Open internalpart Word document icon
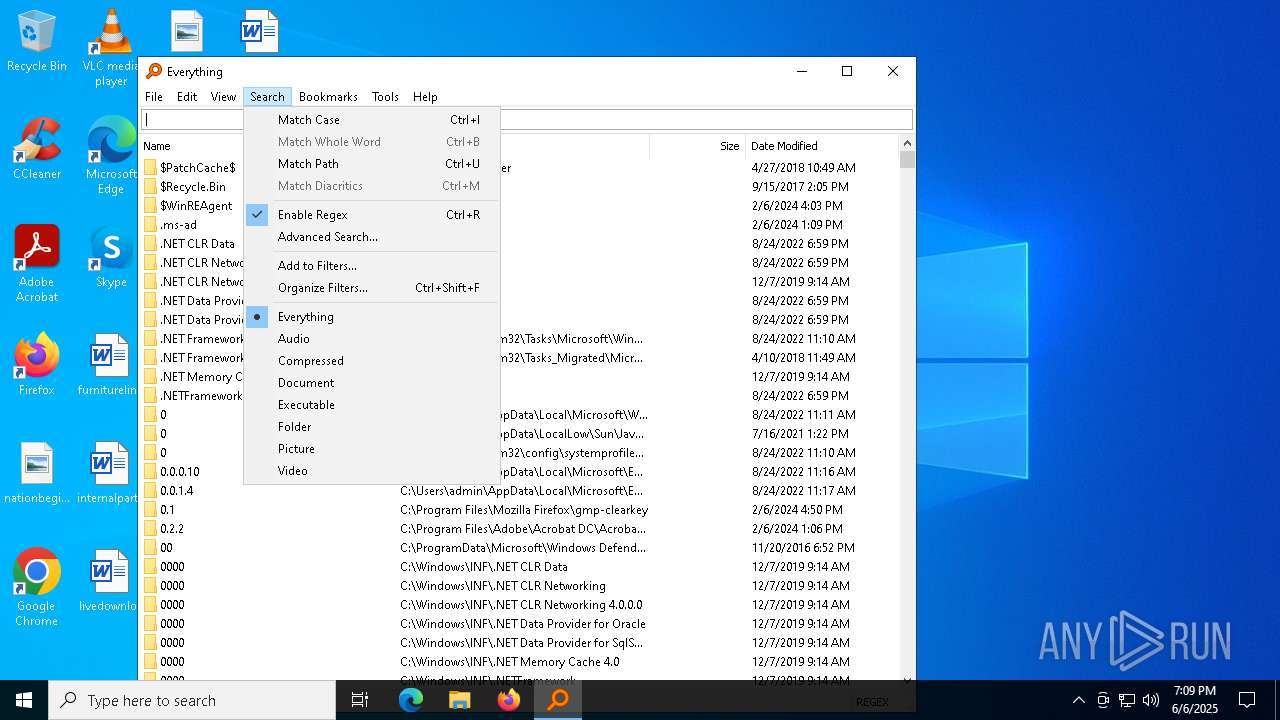The height and width of the screenshot is (720, 1280). (108, 473)
